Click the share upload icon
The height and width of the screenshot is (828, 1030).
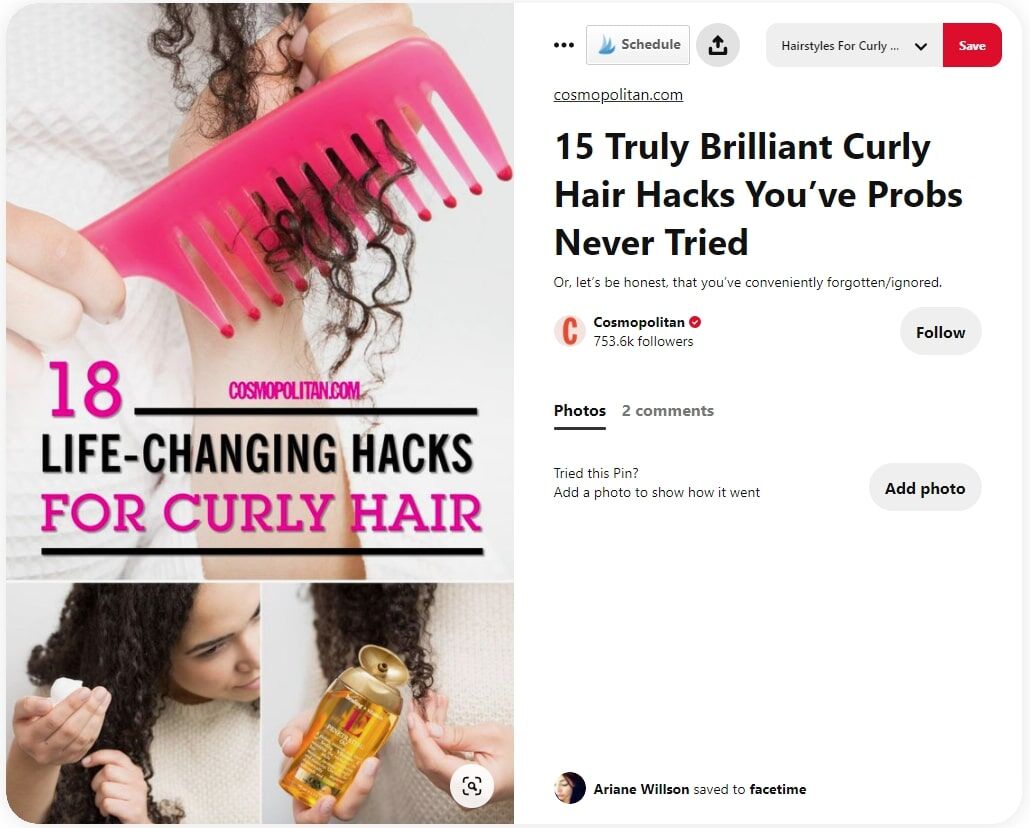717,45
